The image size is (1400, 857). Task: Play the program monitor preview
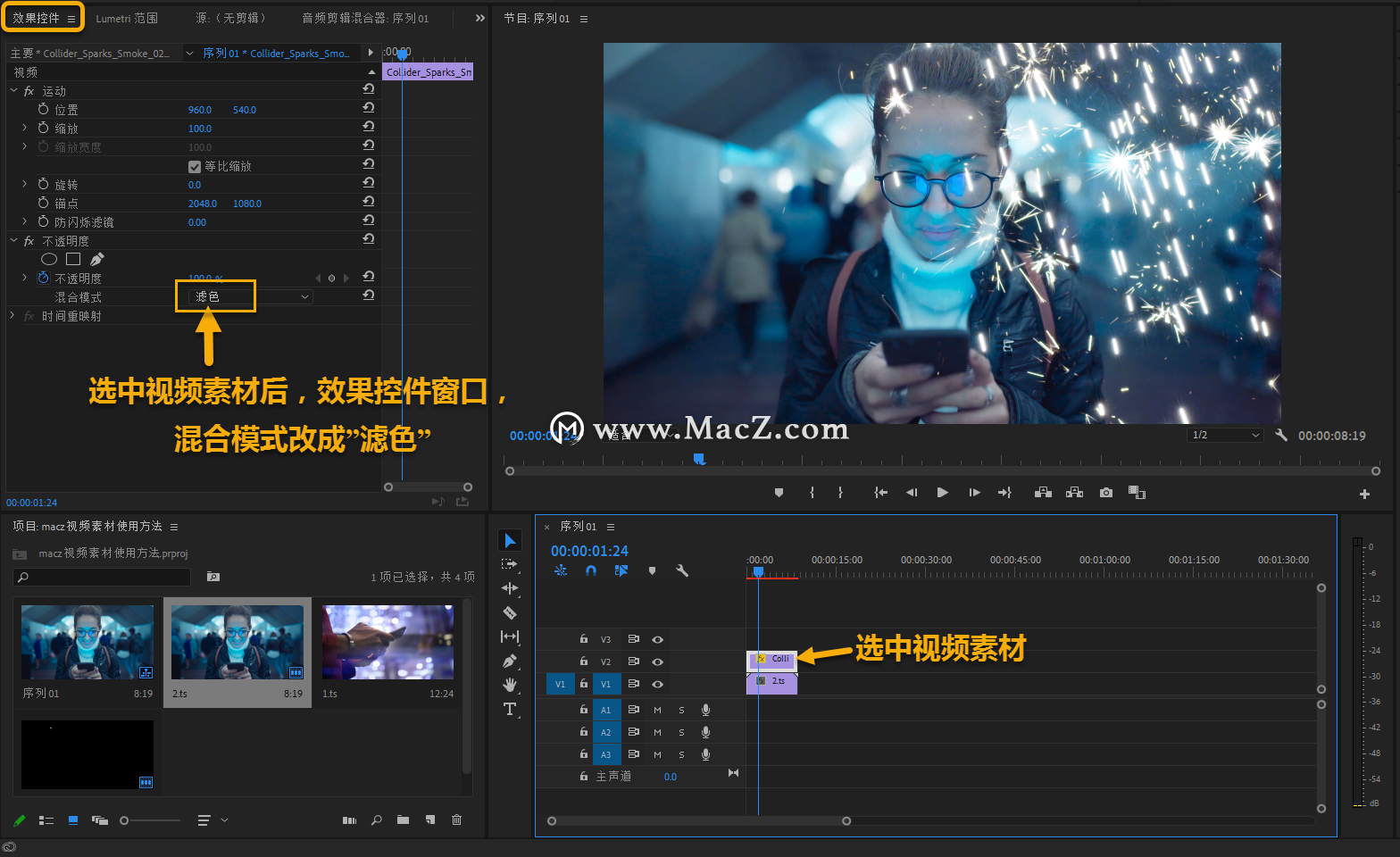[942, 493]
